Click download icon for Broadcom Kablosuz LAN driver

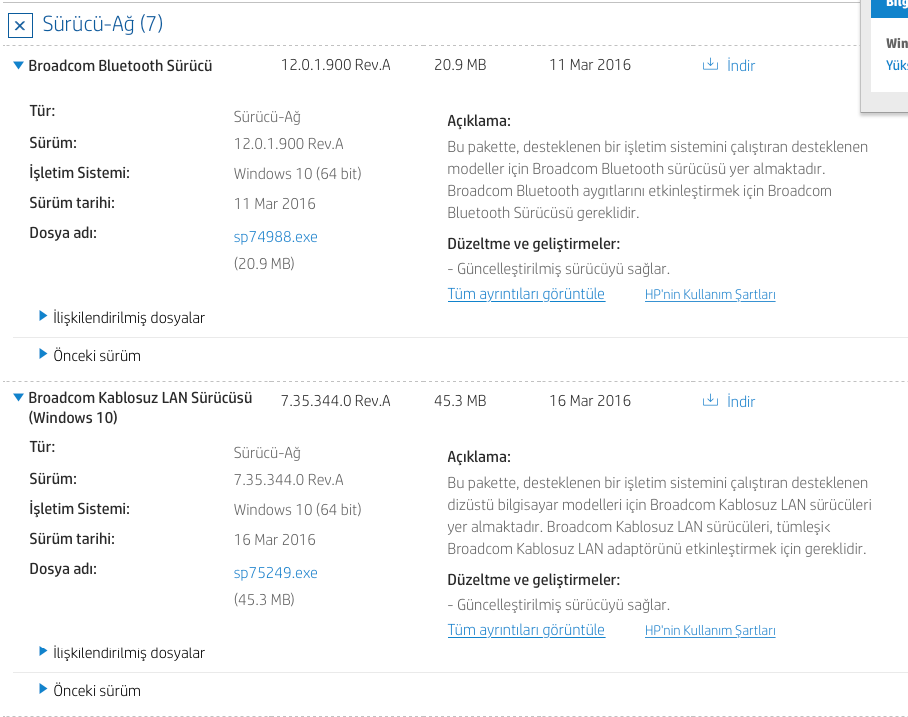pyautogui.click(x=711, y=401)
